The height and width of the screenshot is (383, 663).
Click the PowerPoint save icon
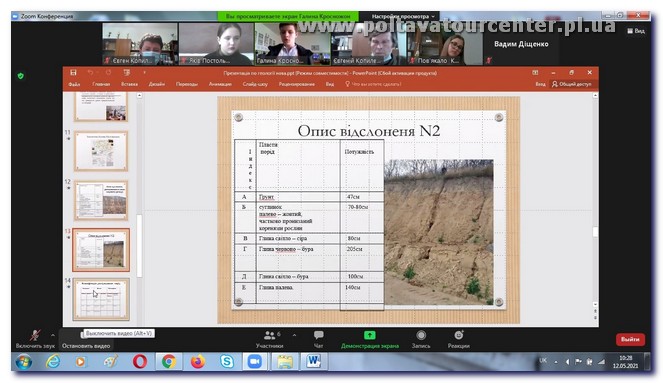pos(74,73)
